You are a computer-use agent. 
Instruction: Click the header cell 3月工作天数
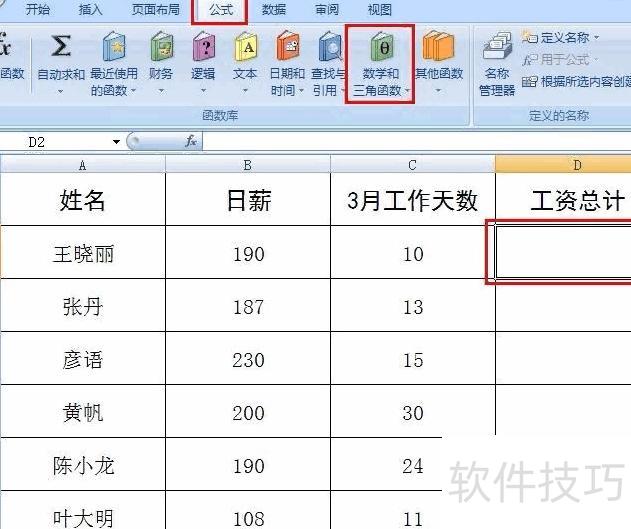[412, 200]
